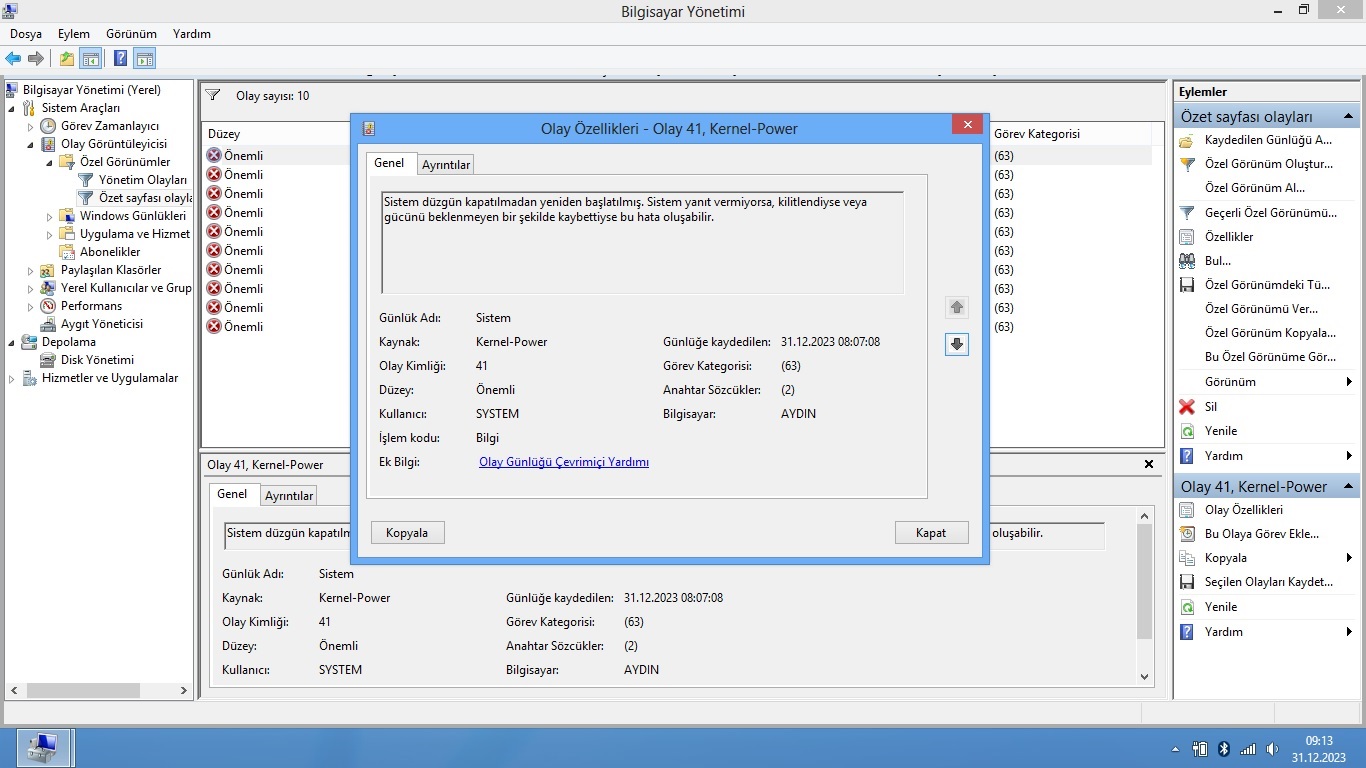Expand Paylaşılan Klasörler tree node
This screenshot has width=1366, height=768.
31,270
